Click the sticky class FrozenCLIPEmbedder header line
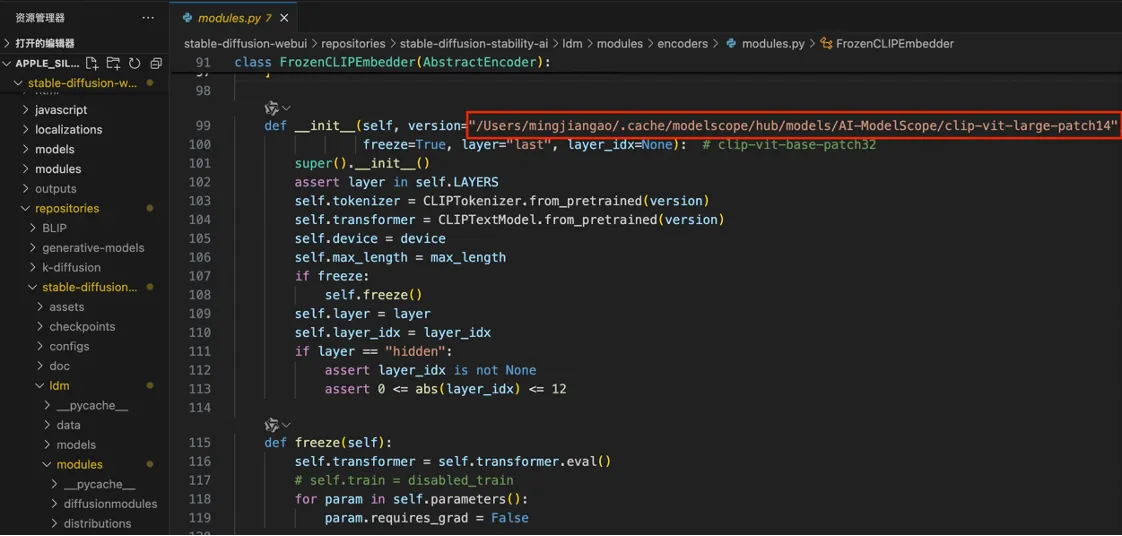The width and height of the screenshot is (1122, 536). coord(393,62)
